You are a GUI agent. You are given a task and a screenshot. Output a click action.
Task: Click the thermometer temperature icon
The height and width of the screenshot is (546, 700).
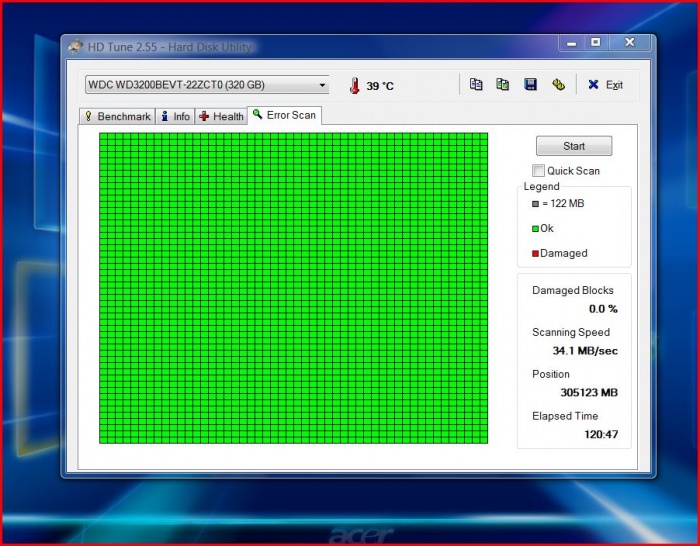pyautogui.click(x=354, y=86)
